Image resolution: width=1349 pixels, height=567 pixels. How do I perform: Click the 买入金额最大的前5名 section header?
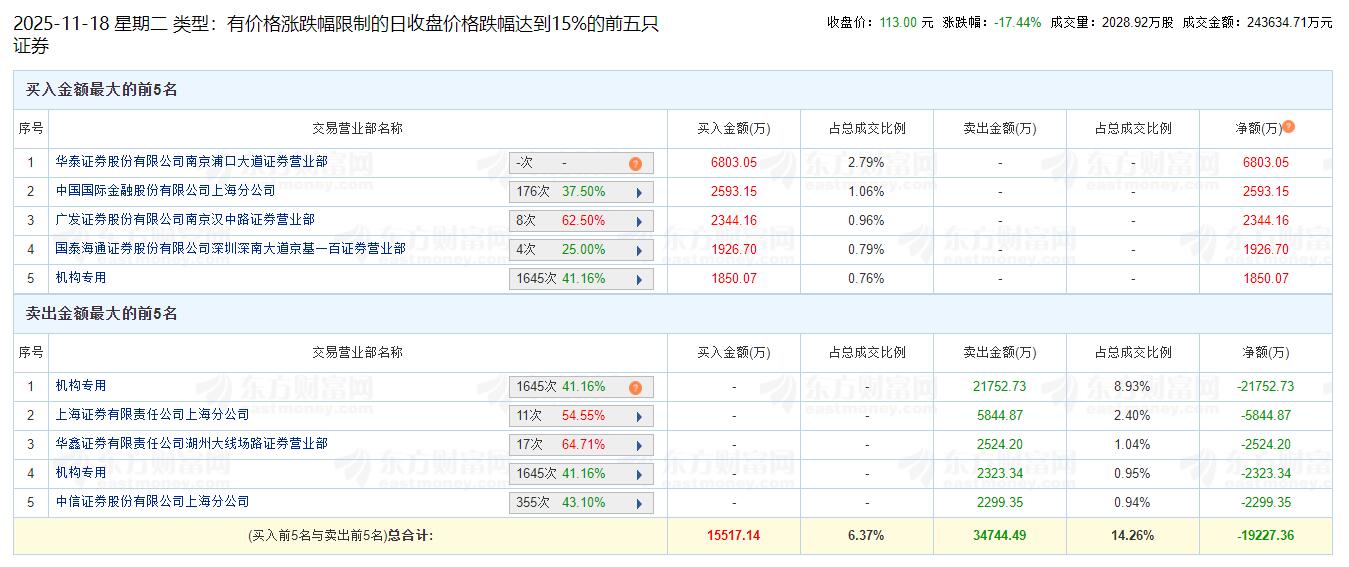click(101, 90)
